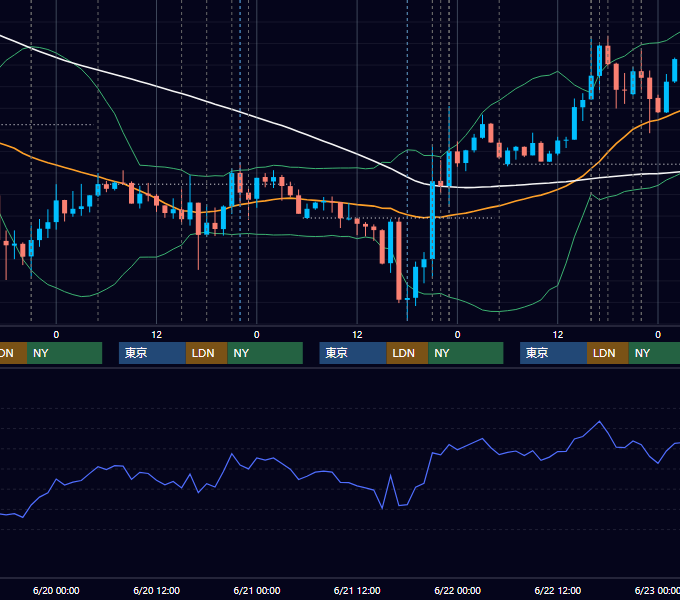Click the 6/22 12:00 date label
This screenshot has width=680, height=600.
click(x=557, y=590)
